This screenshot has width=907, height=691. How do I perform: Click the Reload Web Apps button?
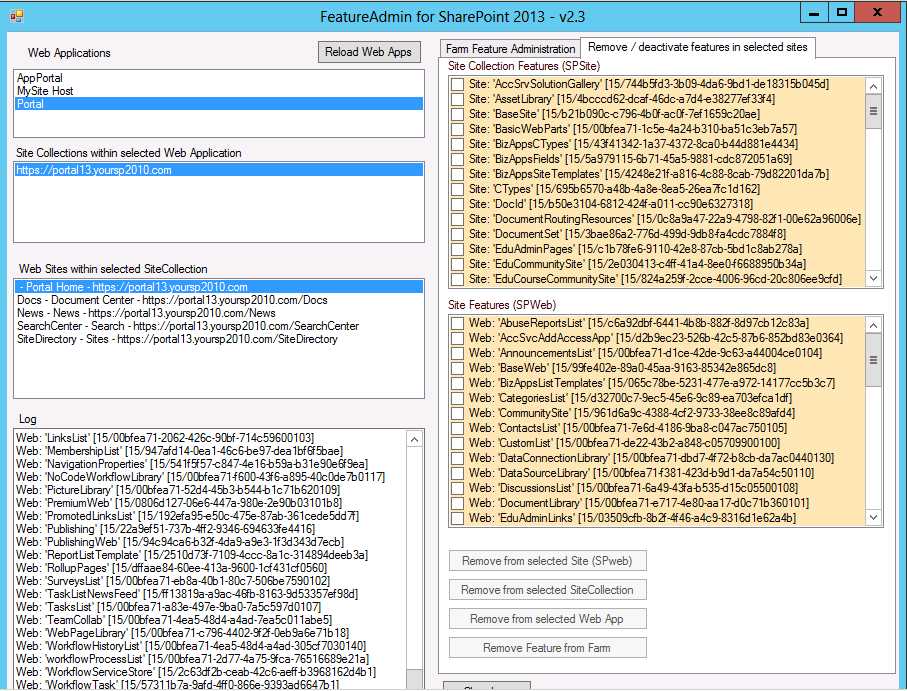(x=368, y=52)
